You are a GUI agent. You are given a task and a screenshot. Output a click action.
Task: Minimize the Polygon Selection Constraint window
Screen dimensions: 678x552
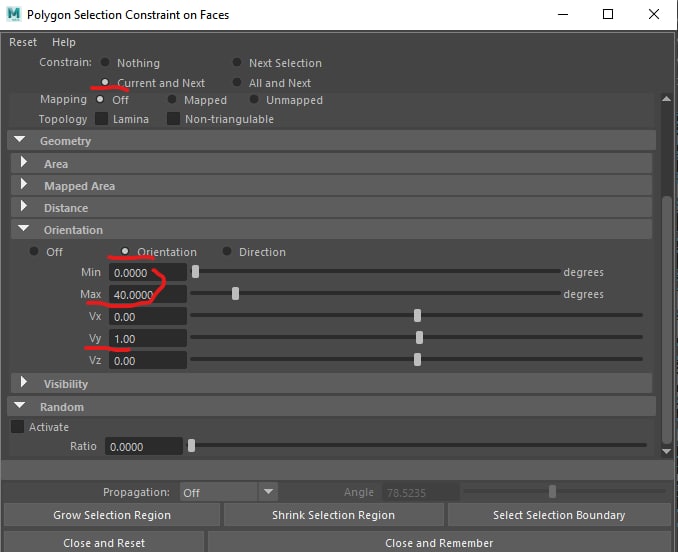pos(563,14)
